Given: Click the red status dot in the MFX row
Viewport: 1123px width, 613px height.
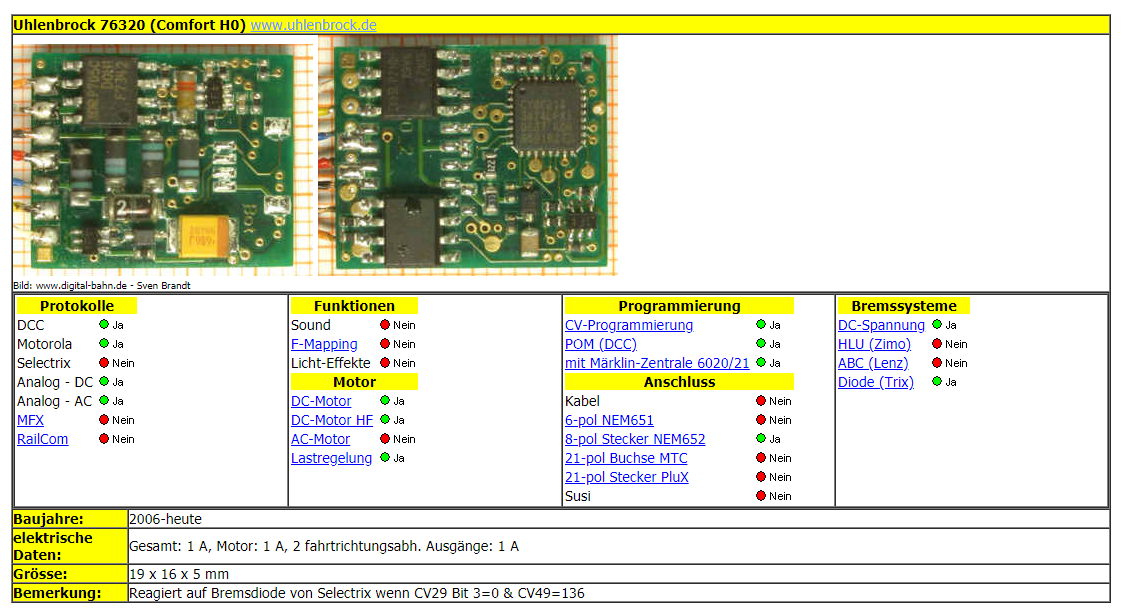Looking at the screenshot, I should click(x=104, y=420).
